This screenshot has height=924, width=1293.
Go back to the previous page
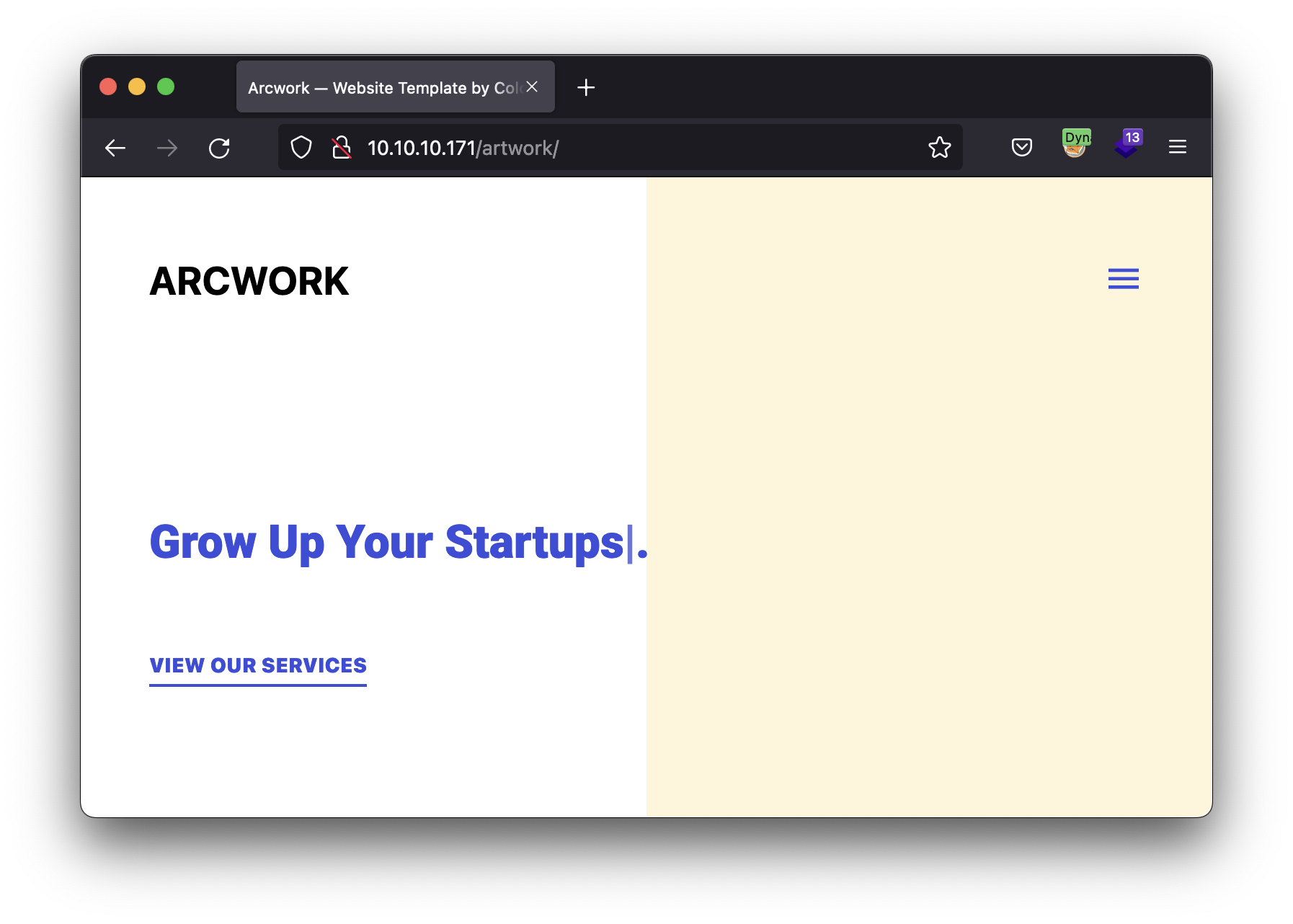(x=115, y=148)
